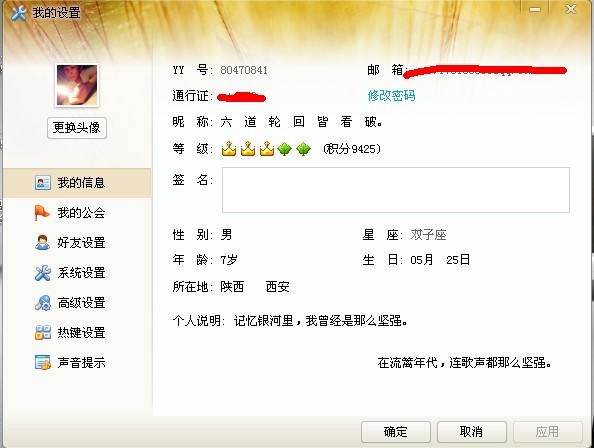Viewport: 594px width, 448px height.
Task: Minimize the 我的设置 window
Action: click(x=535, y=9)
